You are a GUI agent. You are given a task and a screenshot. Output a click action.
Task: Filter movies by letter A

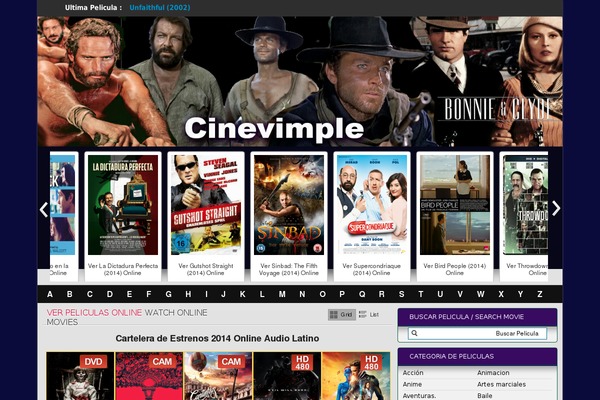pyautogui.click(x=50, y=294)
